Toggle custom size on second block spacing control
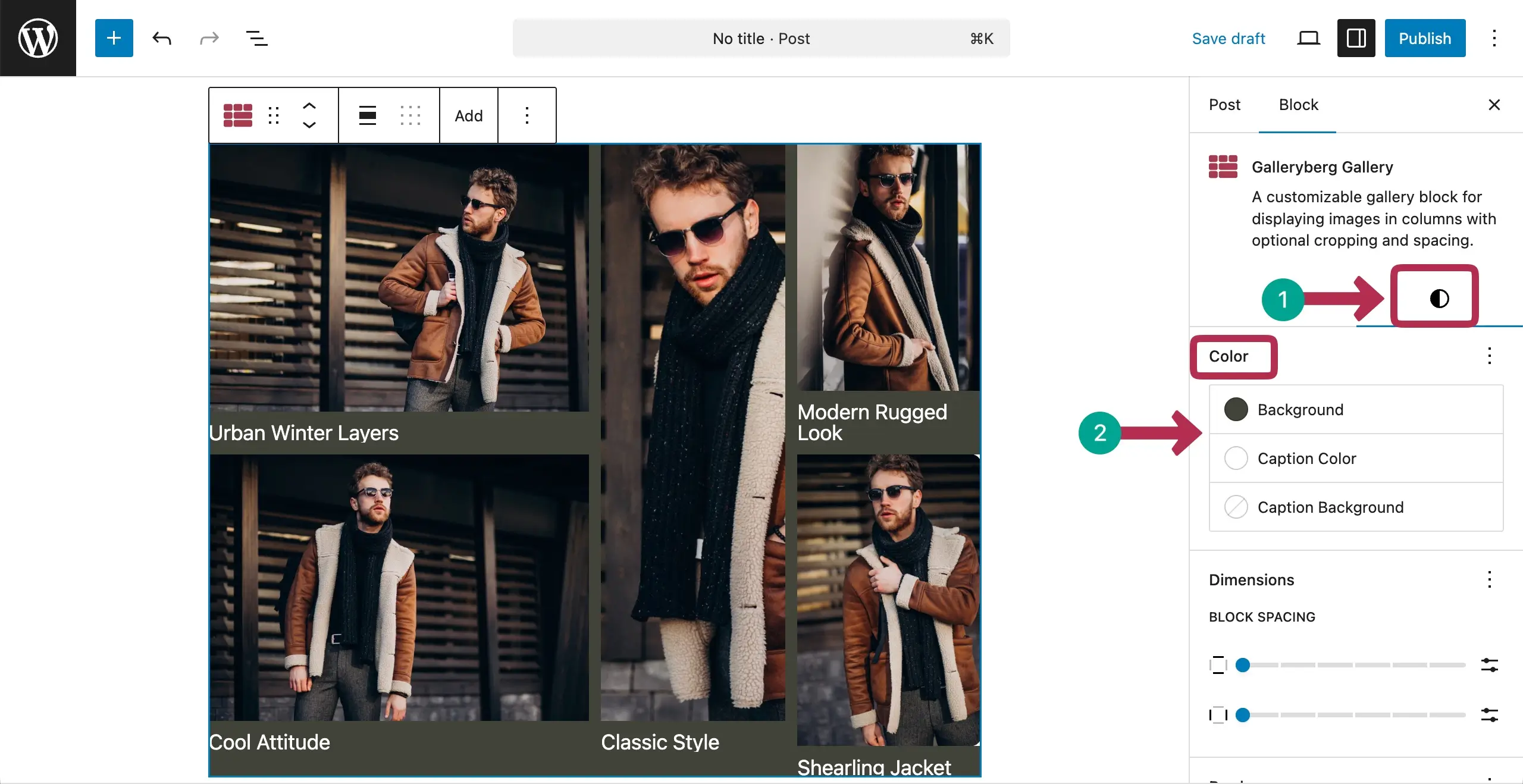 [x=1490, y=716]
